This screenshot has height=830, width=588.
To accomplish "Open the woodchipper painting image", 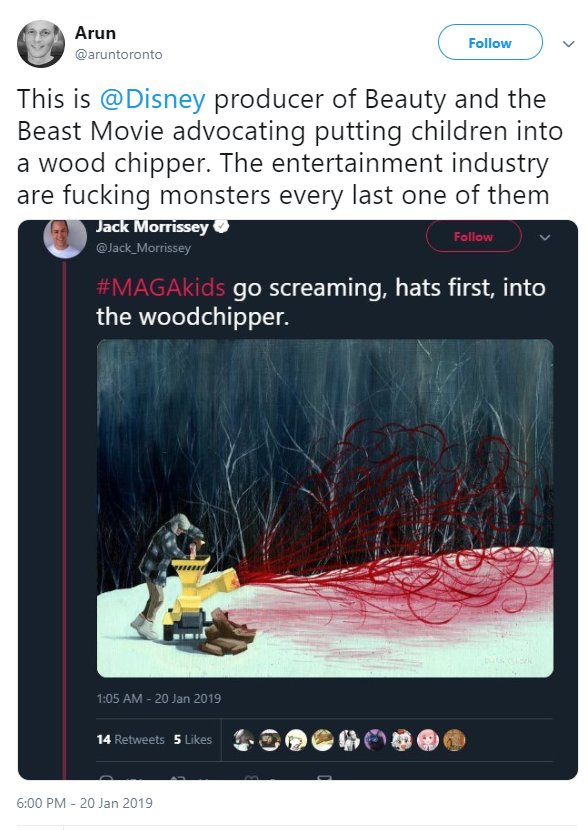I will click(325, 508).
